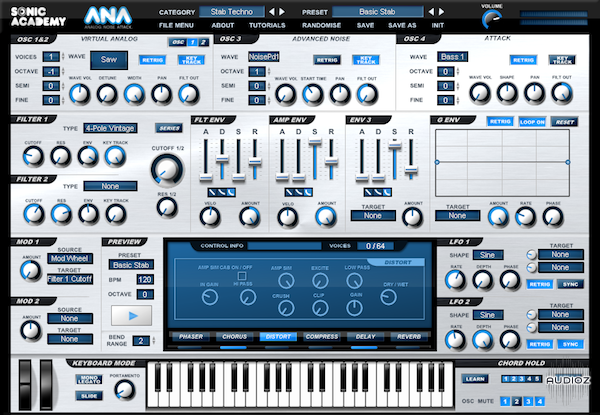Image resolution: width=600 pixels, height=415 pixels.
Task: Click the LFO 1 Rate knob
Action: (x=455, y=280)
